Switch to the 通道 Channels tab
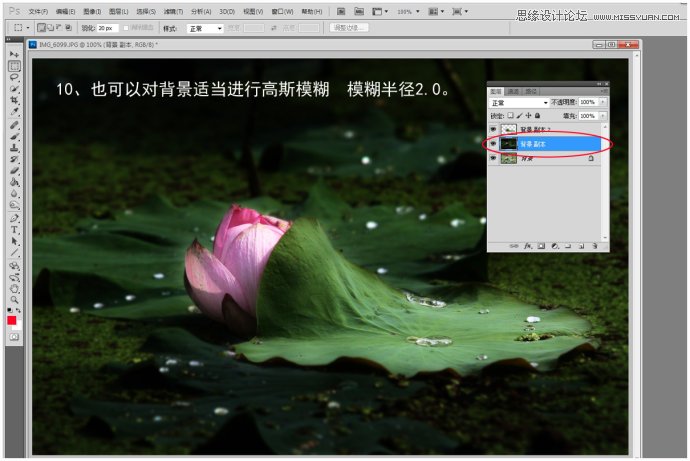The image size is (690, 461). click(x=513, y=91)
